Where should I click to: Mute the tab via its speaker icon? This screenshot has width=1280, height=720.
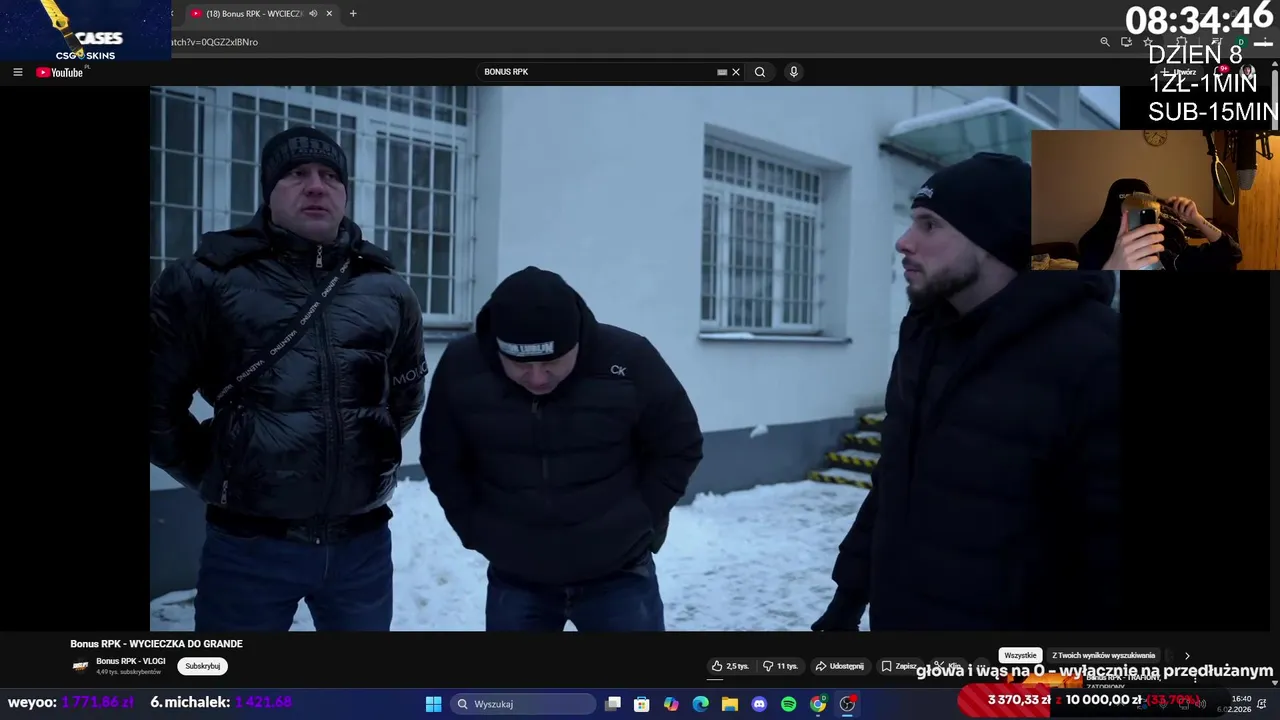(313, 14)
